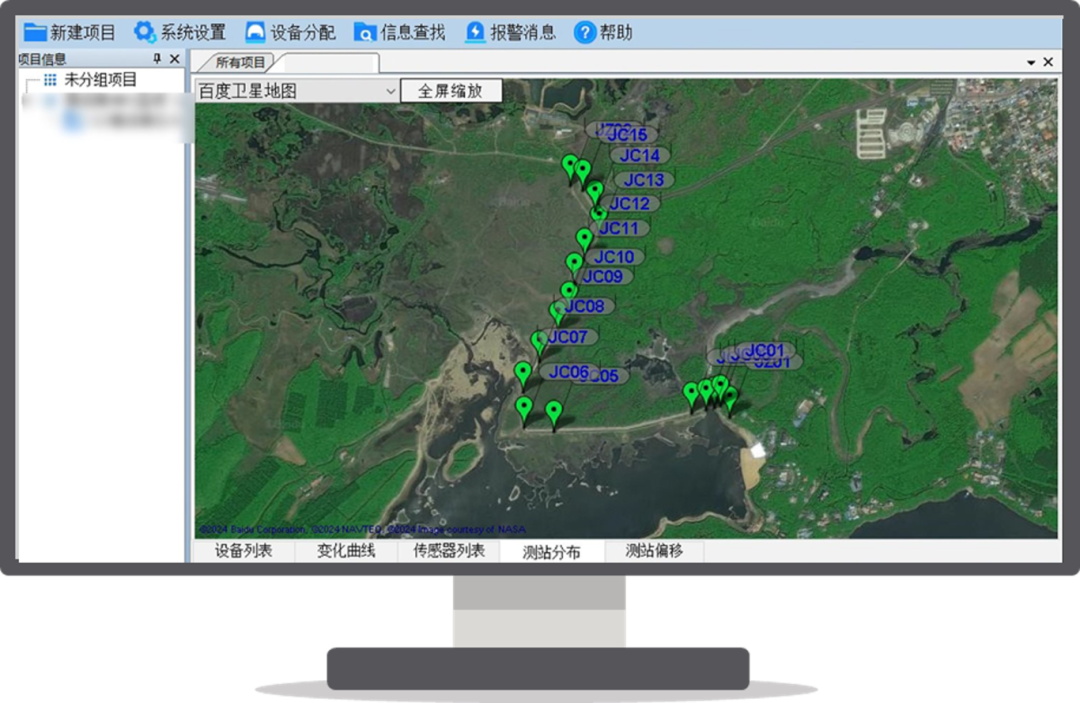Open 系统设置 gear icon

tap(145, 32)
